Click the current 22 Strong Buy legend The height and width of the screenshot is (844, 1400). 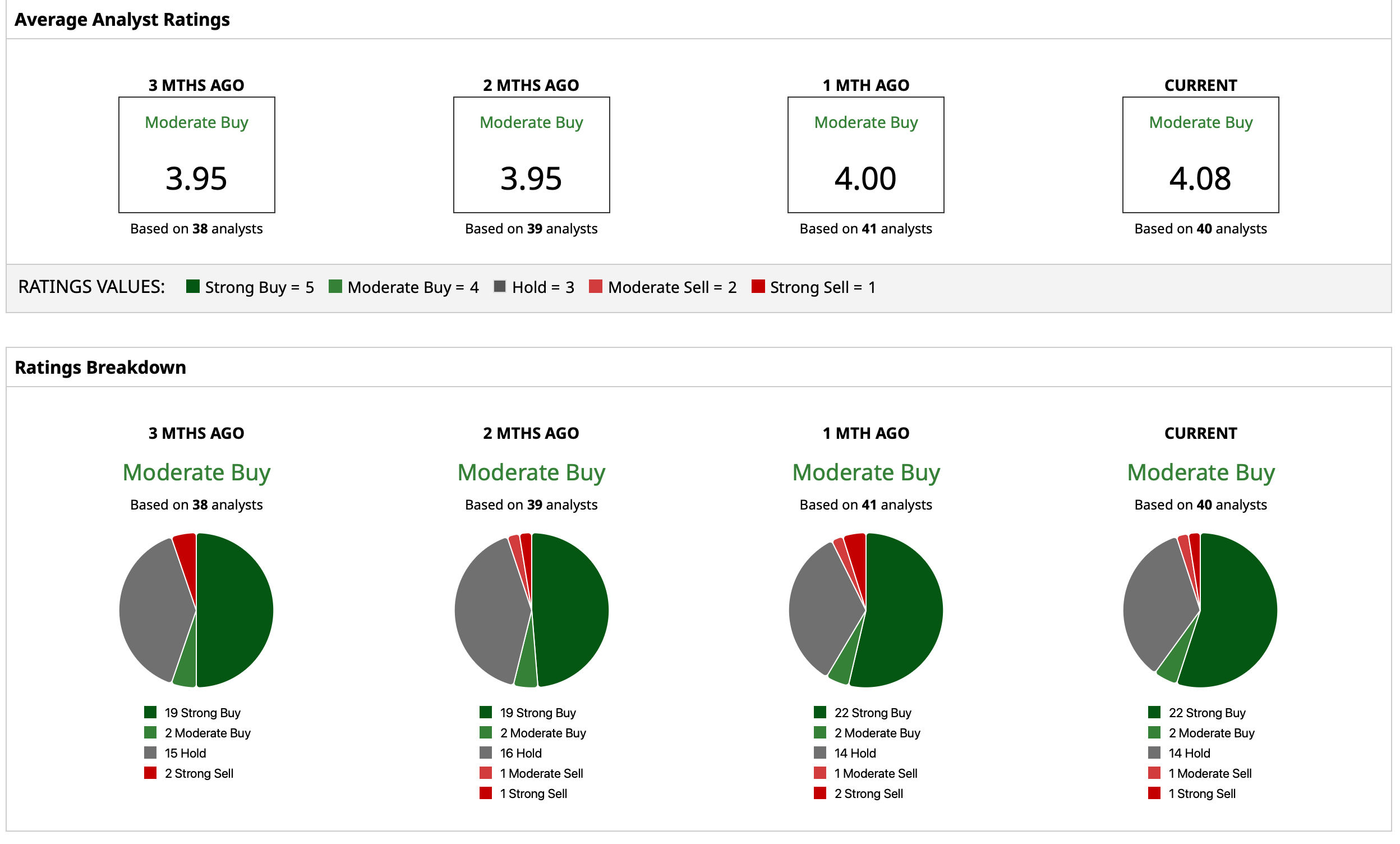(x=1206, y=713)
